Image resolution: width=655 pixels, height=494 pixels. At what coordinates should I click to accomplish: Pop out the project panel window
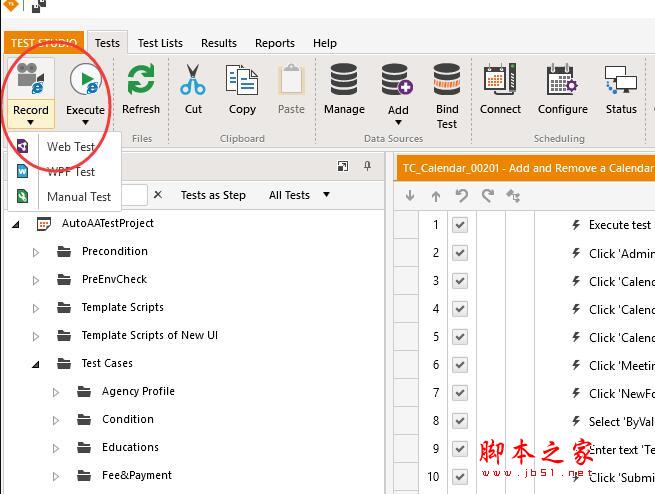(343, 166)
